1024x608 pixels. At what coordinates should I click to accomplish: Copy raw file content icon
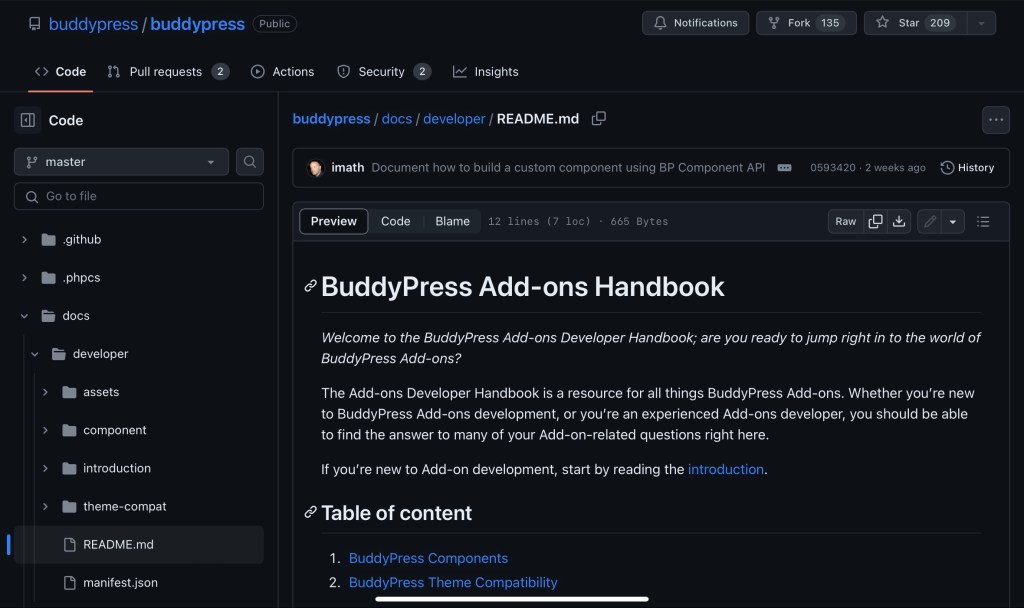[x=875, y=221]
